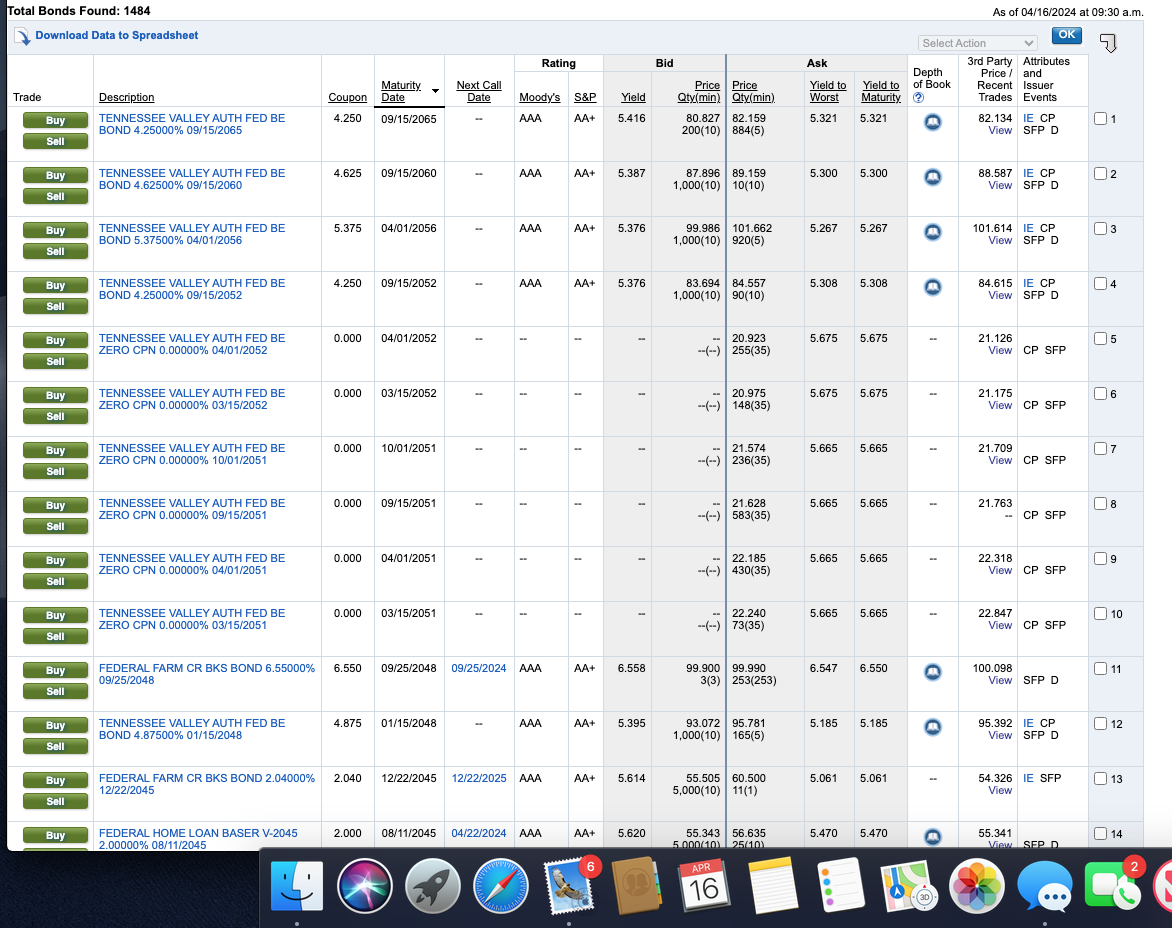Open next call date 09/25/2024 link

[x=478, y=668]
